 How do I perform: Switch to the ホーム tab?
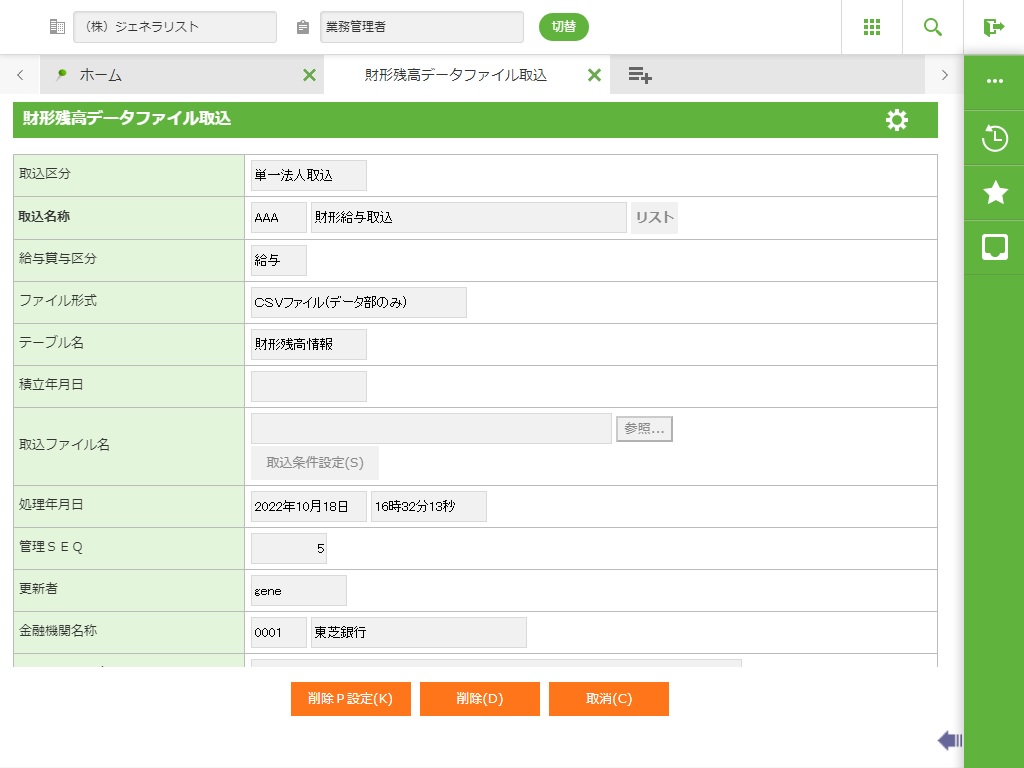(100, 75)
